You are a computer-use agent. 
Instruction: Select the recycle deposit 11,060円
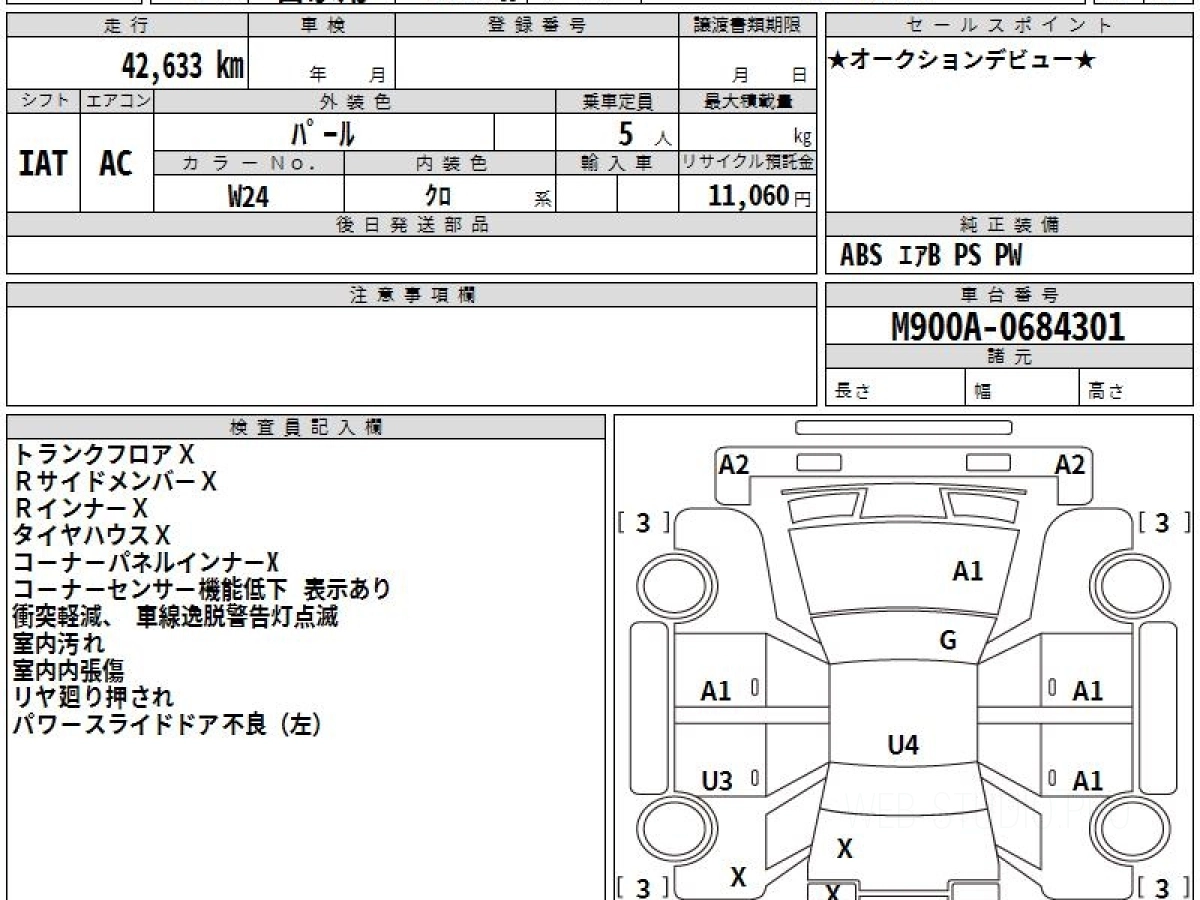click(759, 196)
